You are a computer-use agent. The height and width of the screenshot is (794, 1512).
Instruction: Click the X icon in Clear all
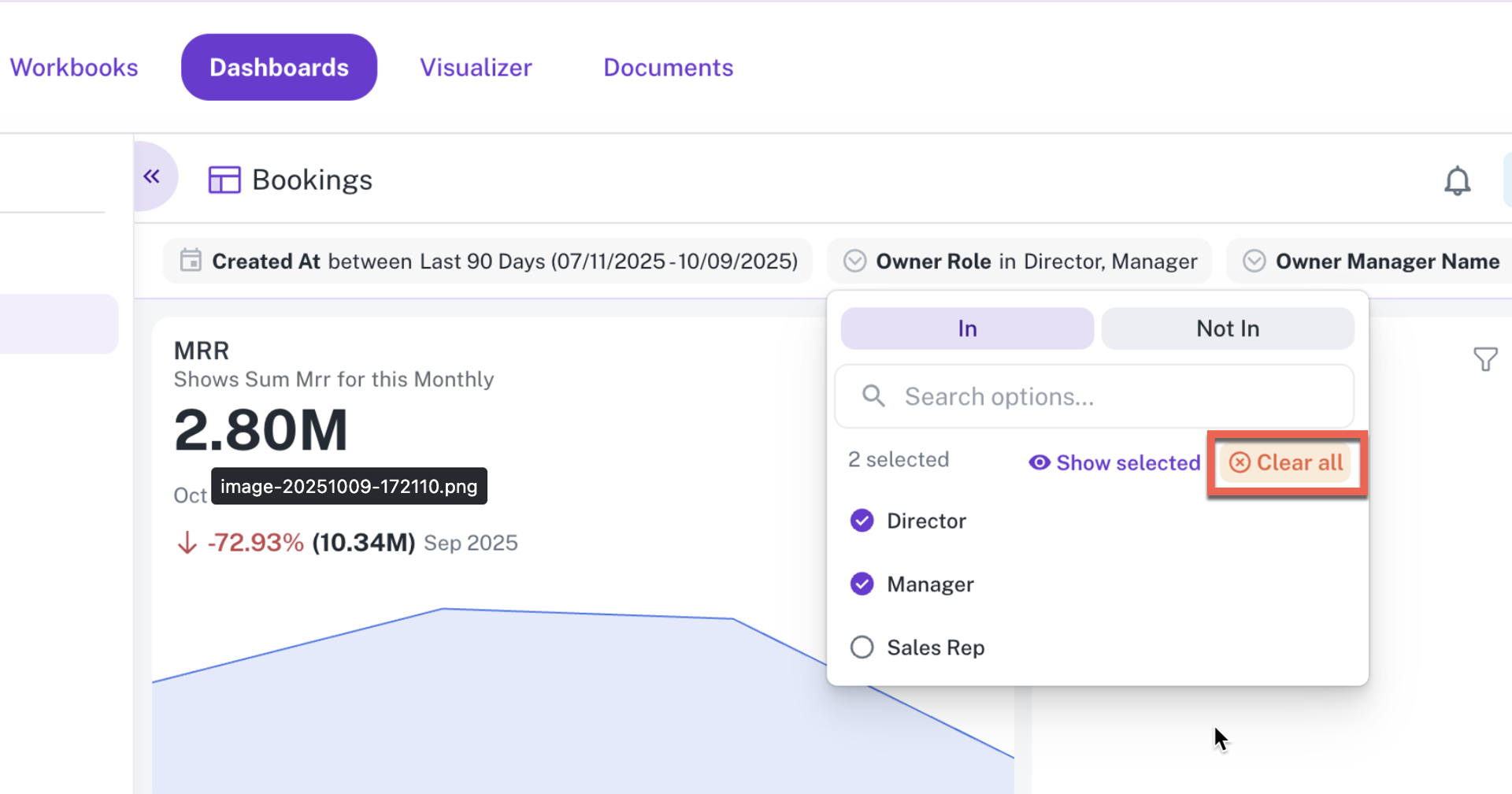(1240, 462)
